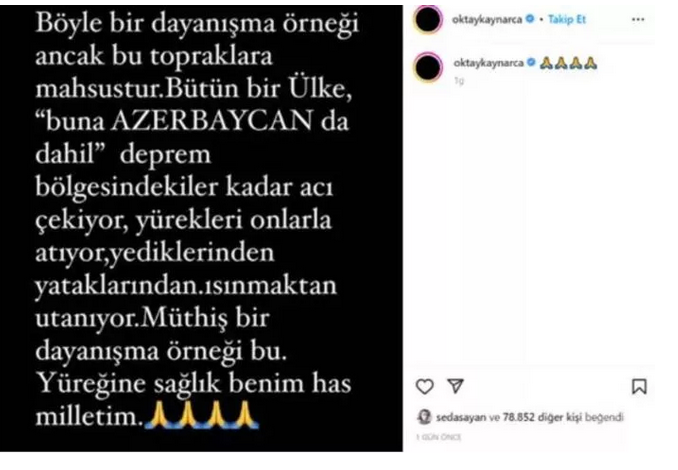
Task: Share the post via paper plane icon
Action: [x=455, y=386]
